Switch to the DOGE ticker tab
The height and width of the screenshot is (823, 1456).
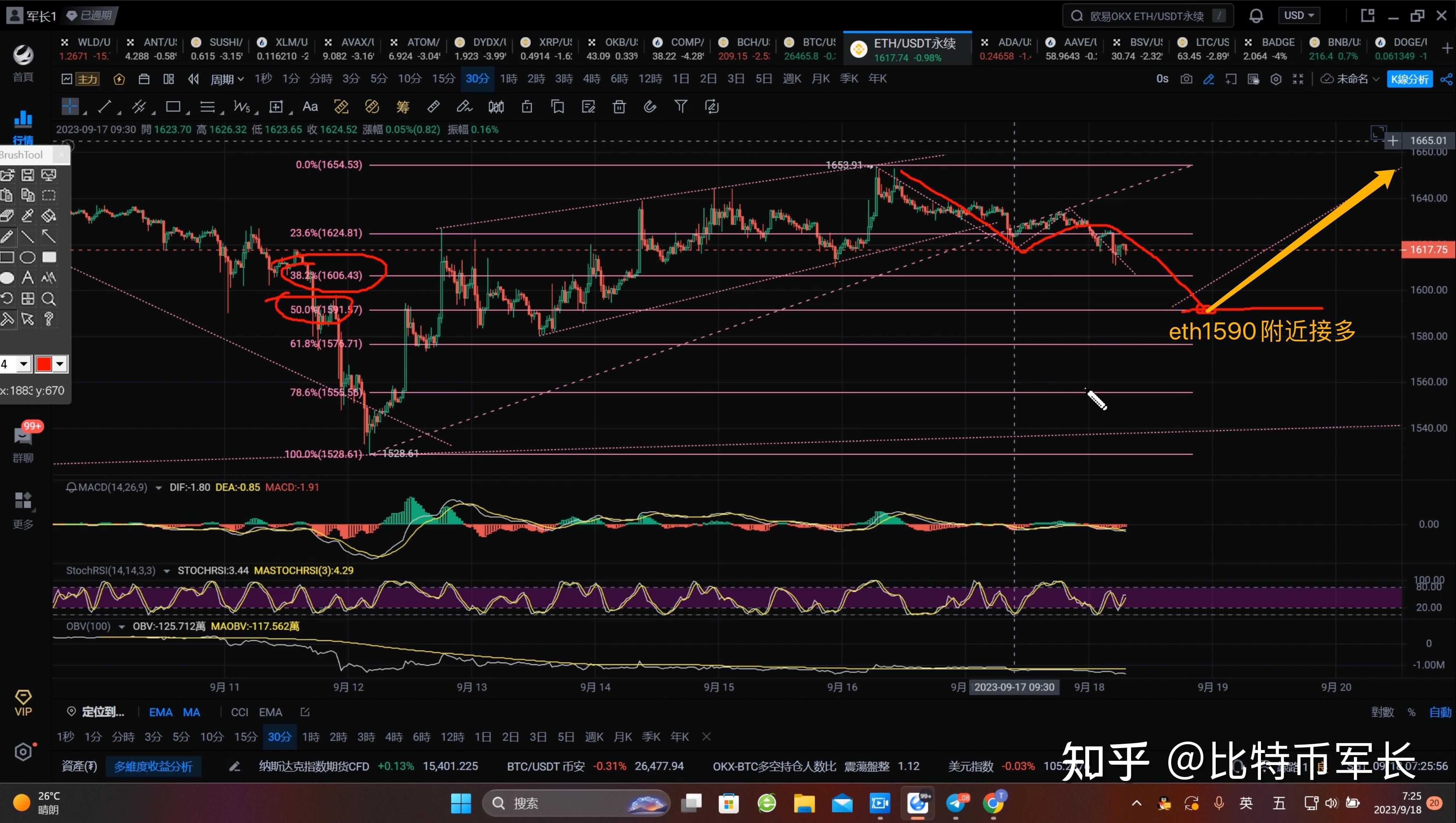click(x=1402, y=49)
